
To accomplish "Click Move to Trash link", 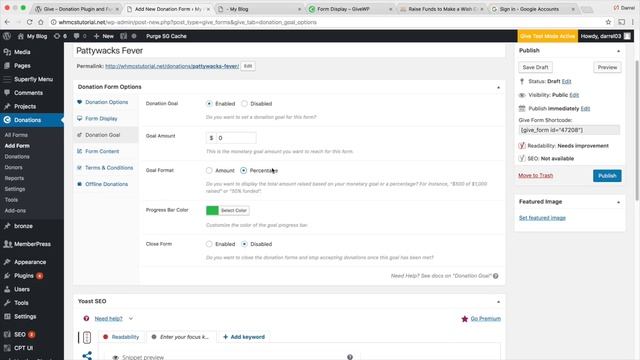I will (x=536, y=176).
